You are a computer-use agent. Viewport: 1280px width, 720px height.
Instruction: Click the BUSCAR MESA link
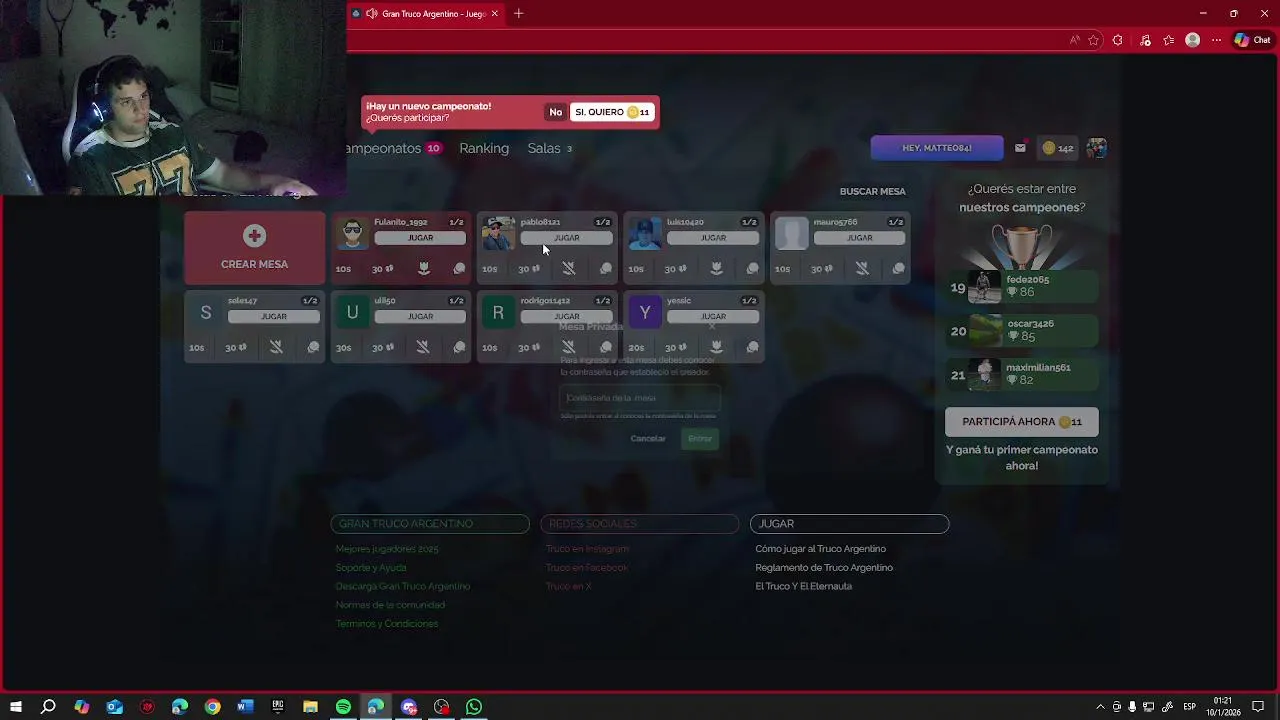872,191
